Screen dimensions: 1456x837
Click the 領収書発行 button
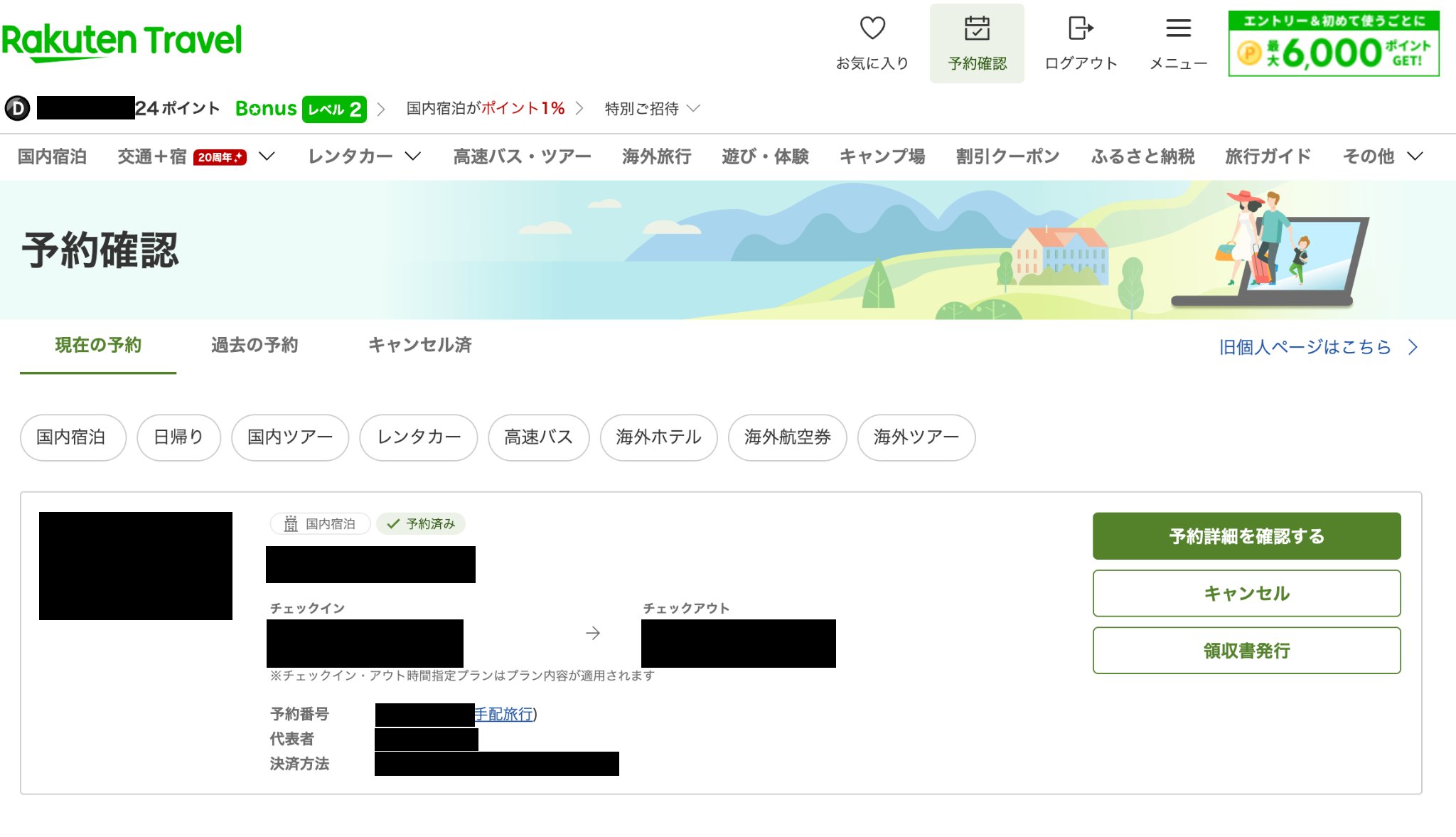point(1246,650)
